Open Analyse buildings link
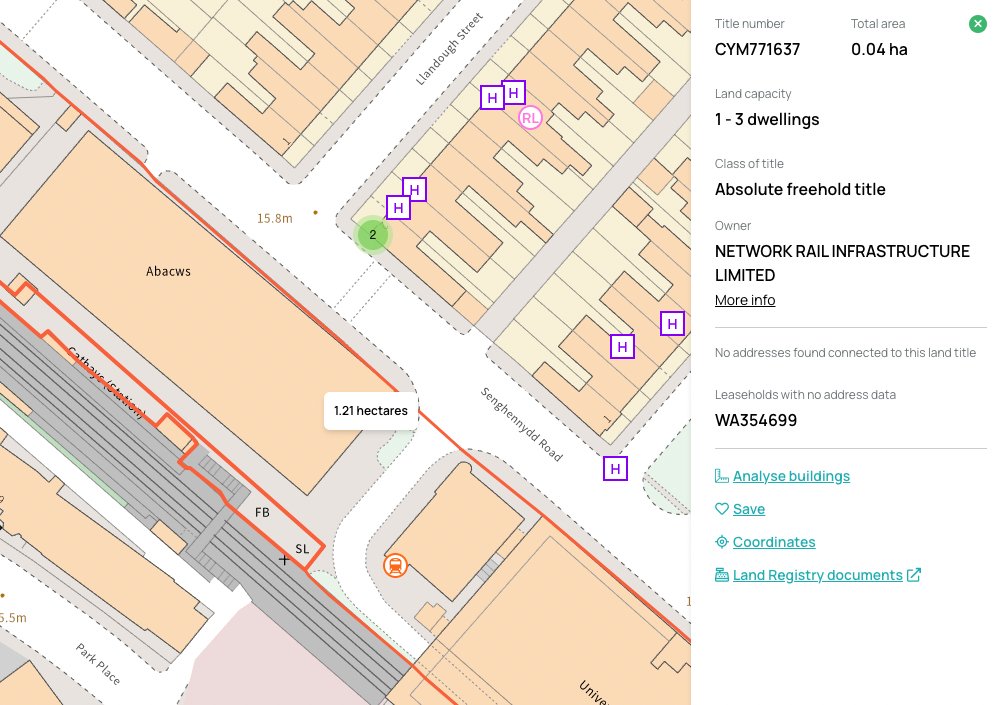The image size is (1008, 705). (791, 476)
